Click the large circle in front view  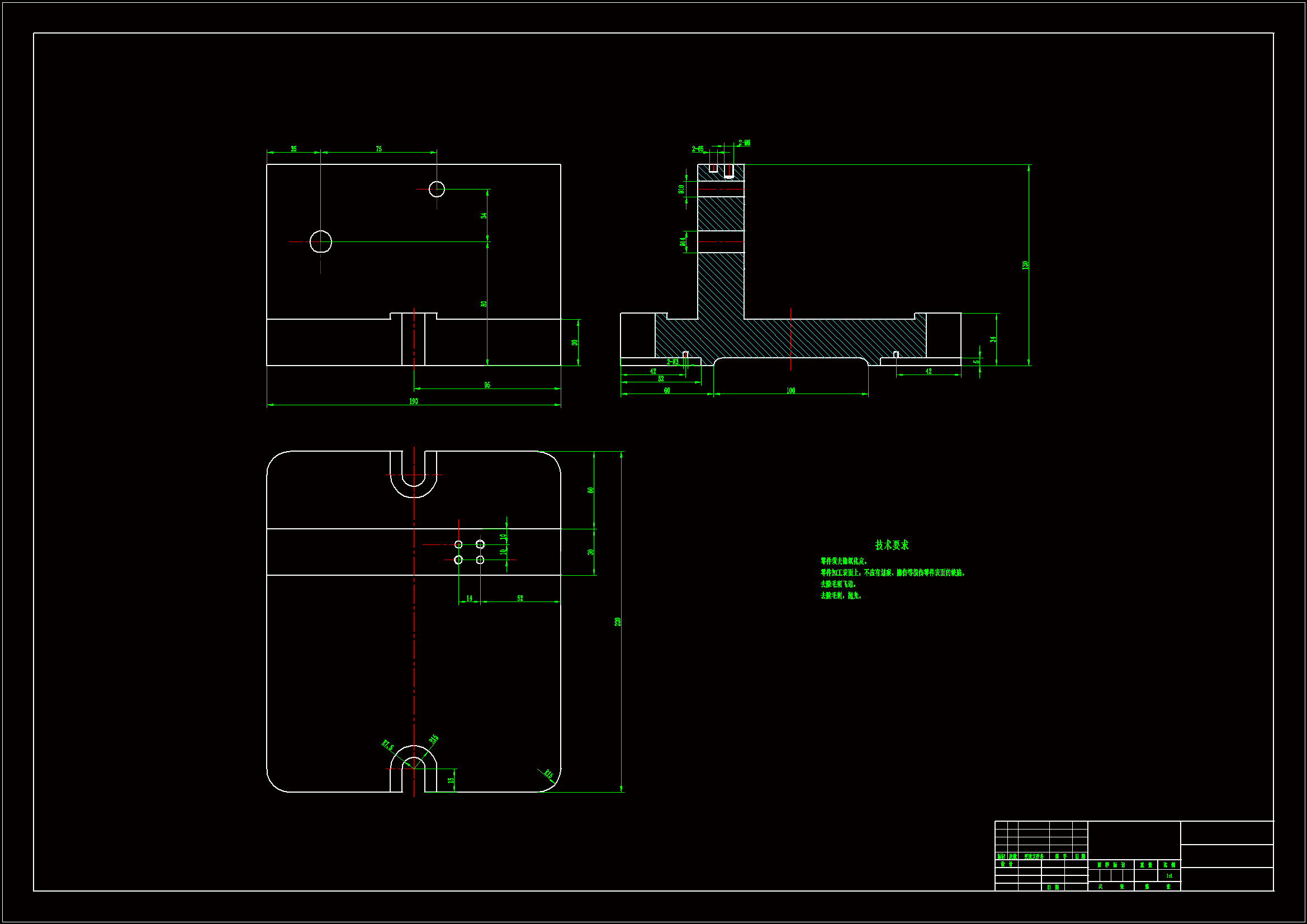pos(321,241)
